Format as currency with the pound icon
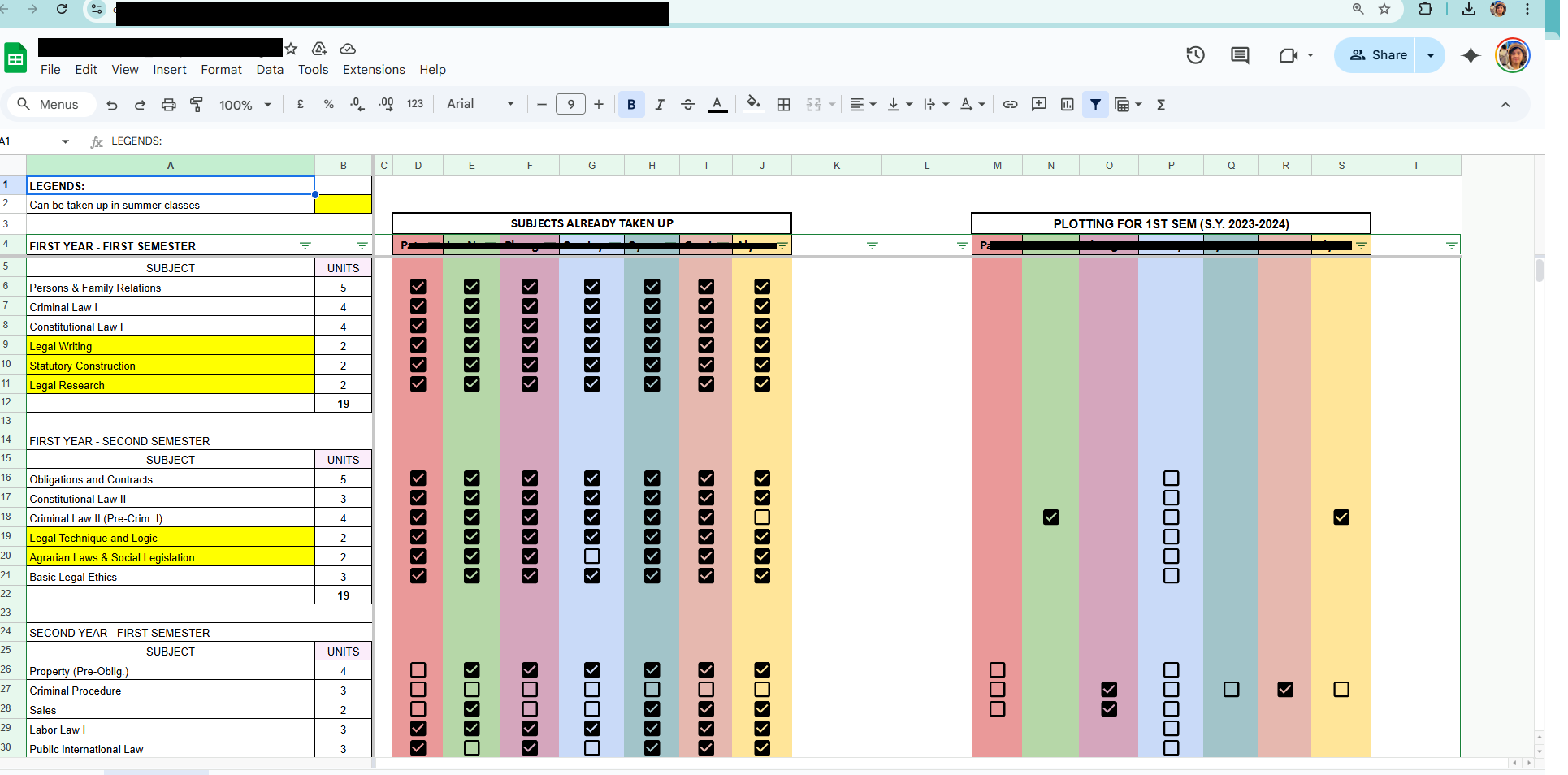Image resolution: width=1568 pixels, height=775 pixels. coord(301,104)
